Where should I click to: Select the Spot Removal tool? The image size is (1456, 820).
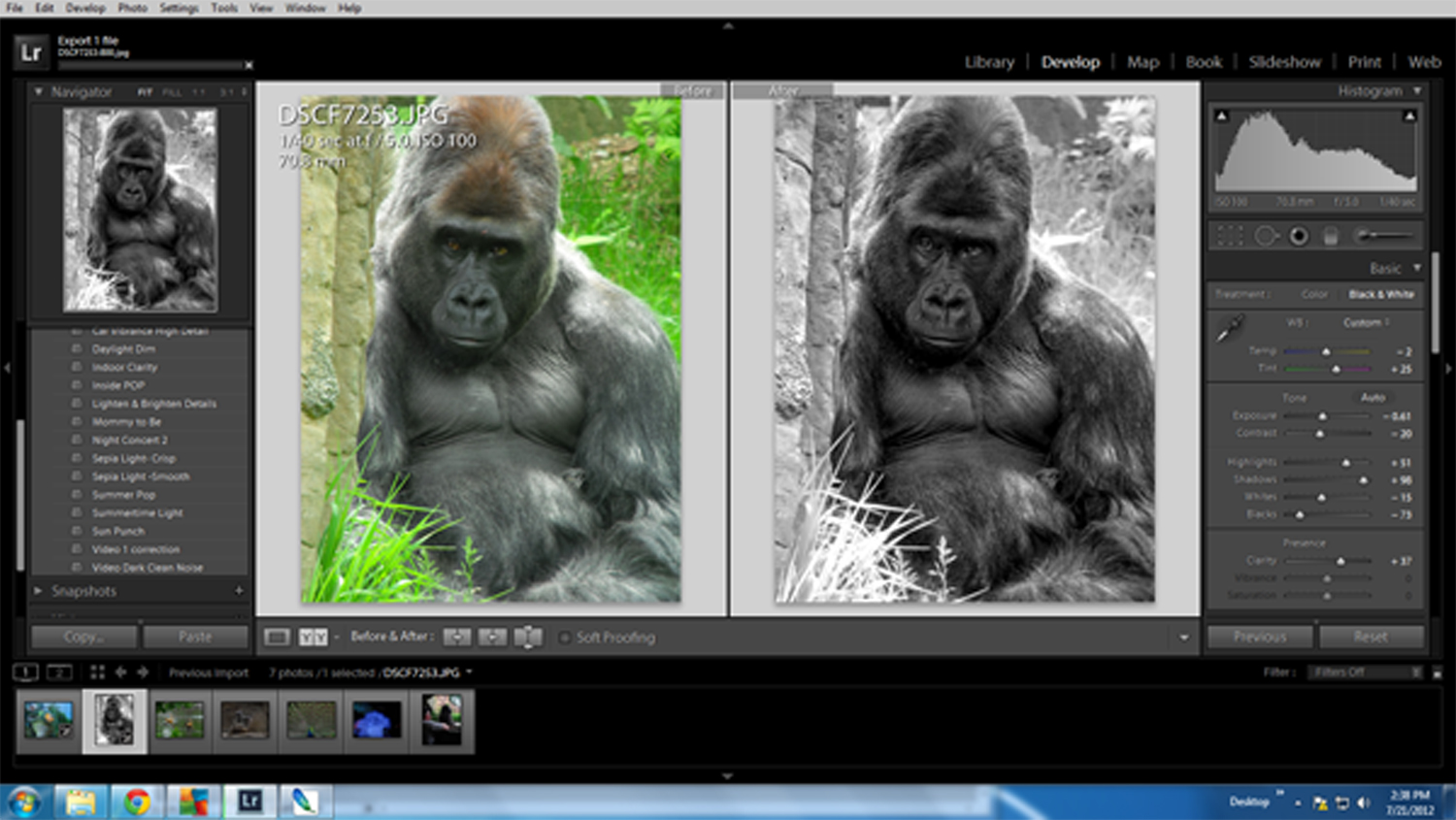[x=1265, y=236]
